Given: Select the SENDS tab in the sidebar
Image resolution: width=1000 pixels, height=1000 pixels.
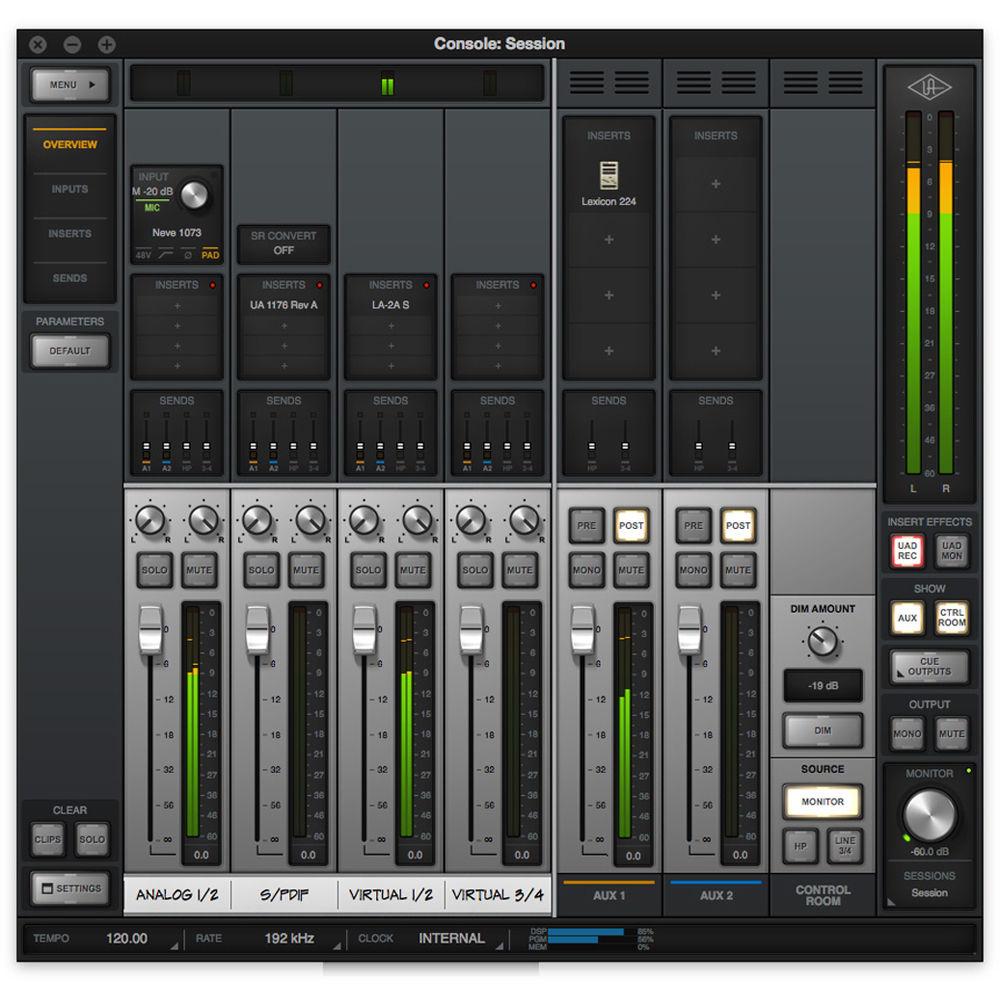Looking at the screenshot, I should point(69,278).
